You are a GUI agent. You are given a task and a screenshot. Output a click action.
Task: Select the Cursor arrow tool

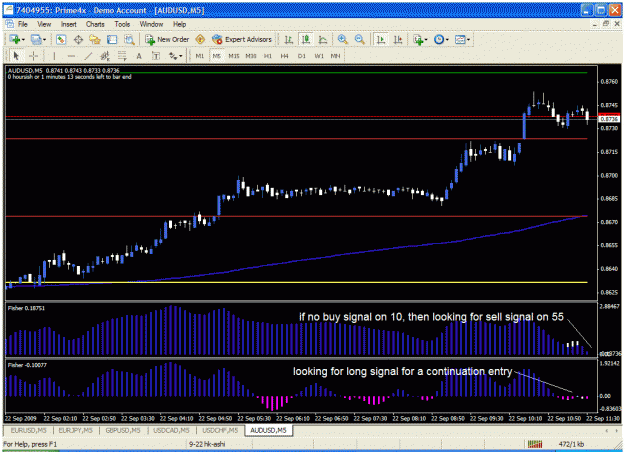pyautogui.click(x=16, y=56)
